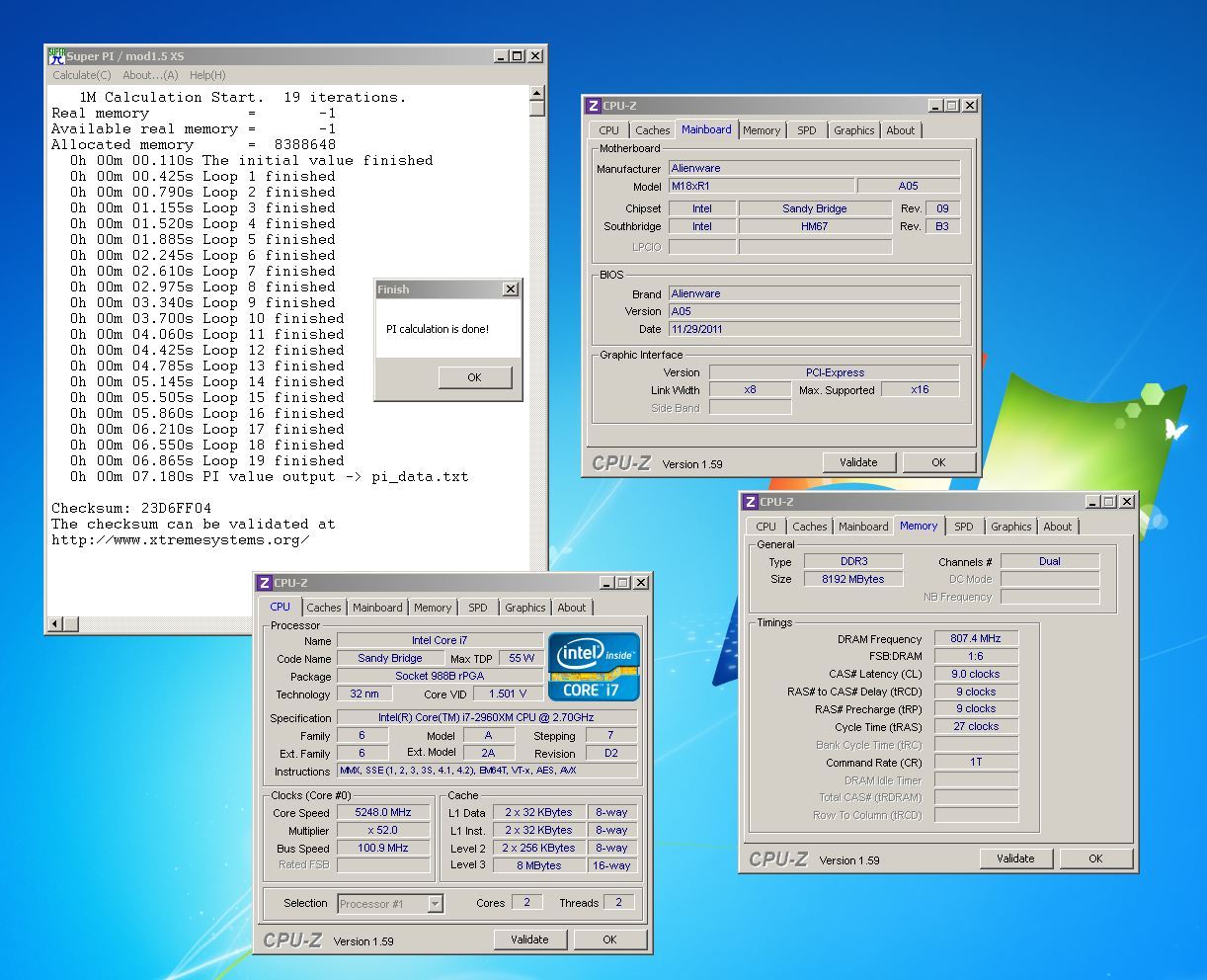Image resolution: width=1207 pixels, height=980 pixels.
Task: Switch to the Memory tab in the CPU window
Action: [x=433, y=608]
